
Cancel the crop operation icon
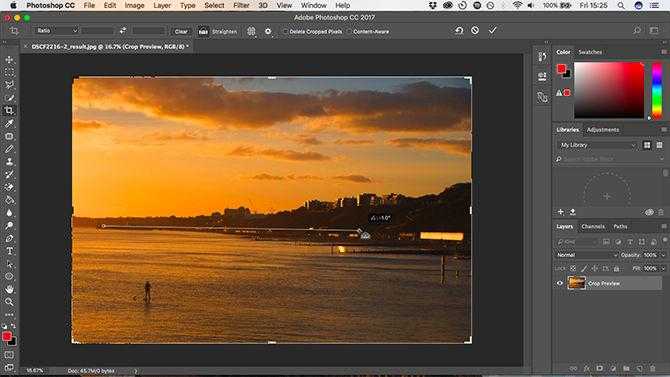pyautogui.click(x=475, y=30)
